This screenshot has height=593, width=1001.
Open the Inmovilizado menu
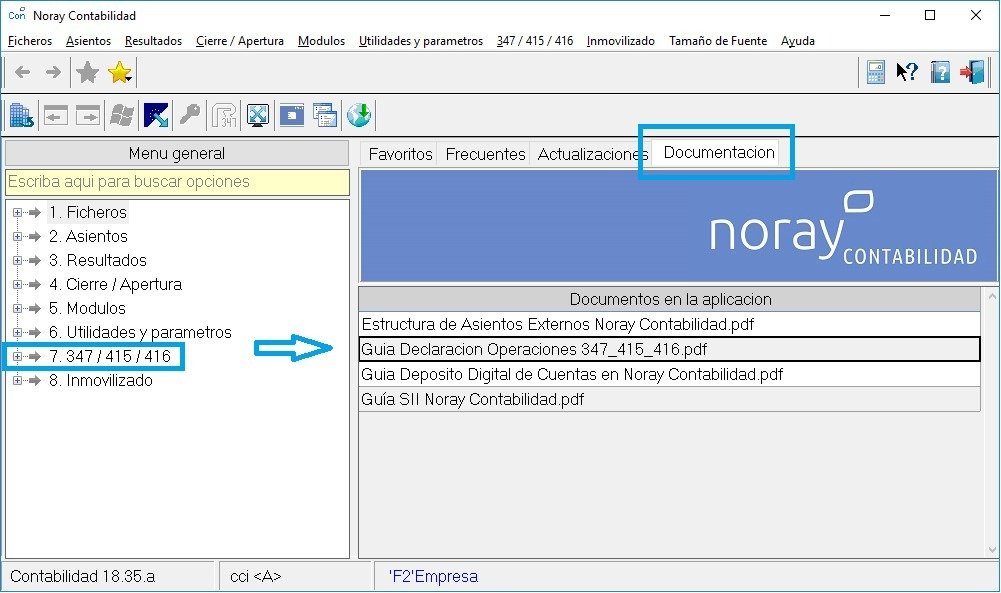point(621,41)
